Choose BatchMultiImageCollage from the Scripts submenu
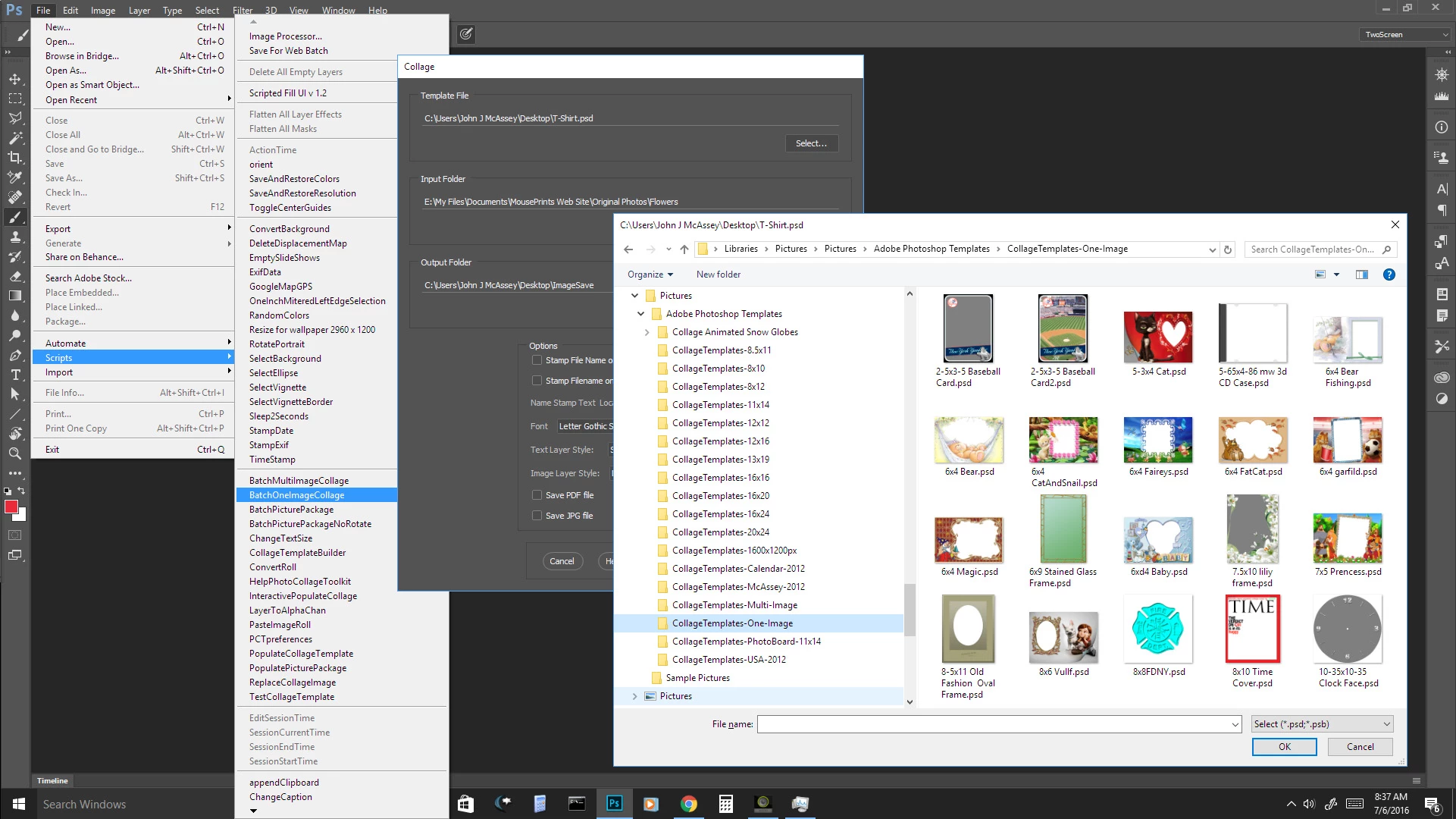Screen dimensions: 1456x819 299,481
